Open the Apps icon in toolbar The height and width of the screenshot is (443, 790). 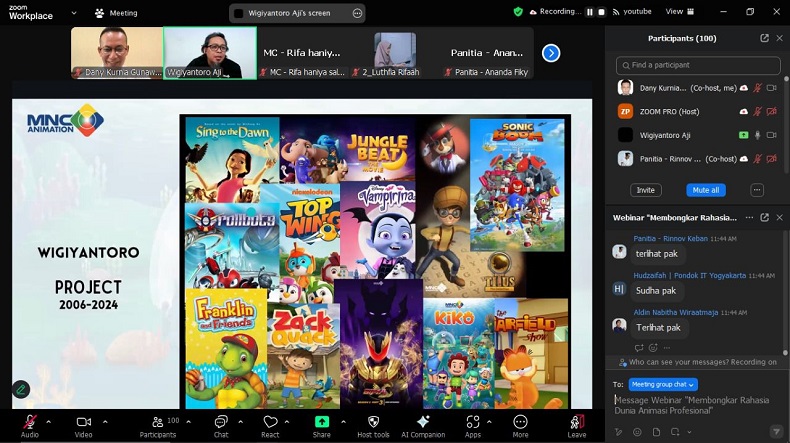473,422
